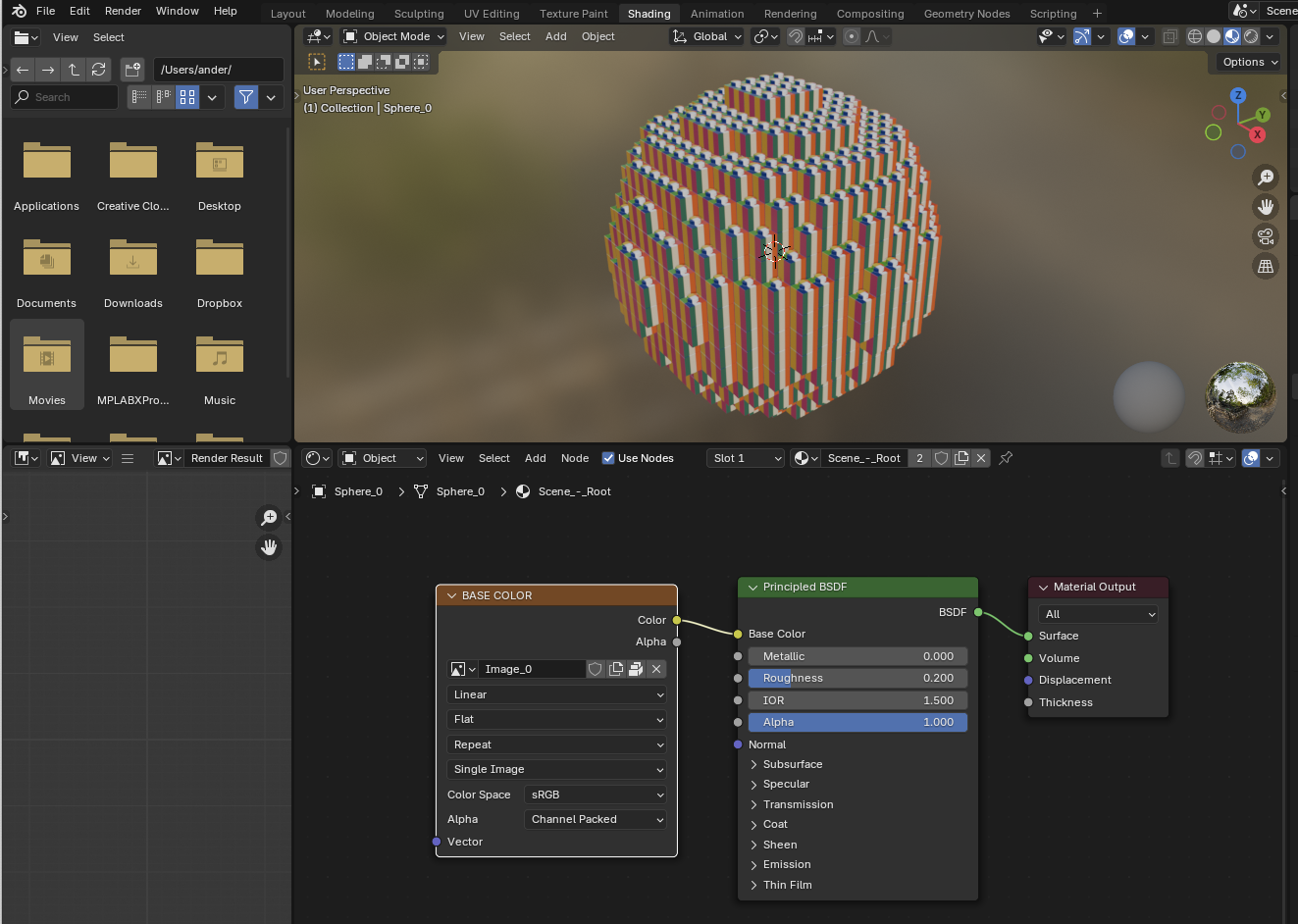The height and width of the screenshot is (924, 1298).
Task: Unlink Image_0 with the X icon
Action: [x=656, y=669]
